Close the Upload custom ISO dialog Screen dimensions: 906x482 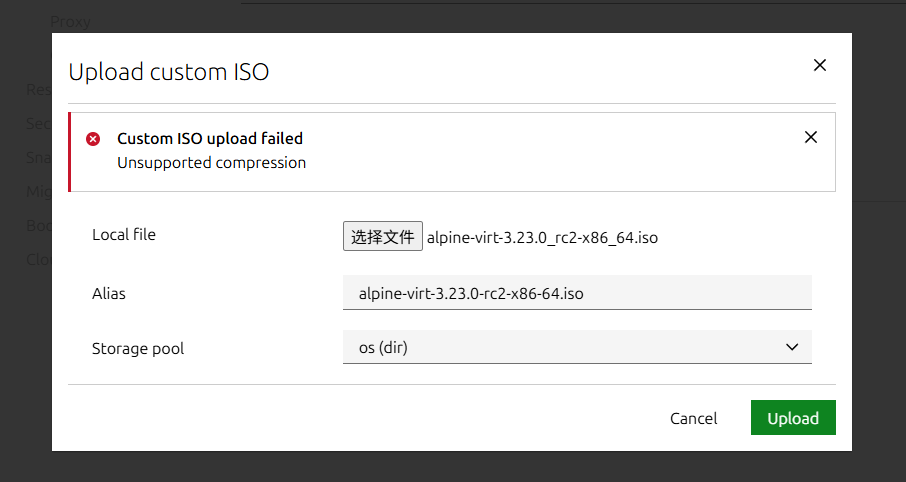pyautogui.click(x=819, y=66)
